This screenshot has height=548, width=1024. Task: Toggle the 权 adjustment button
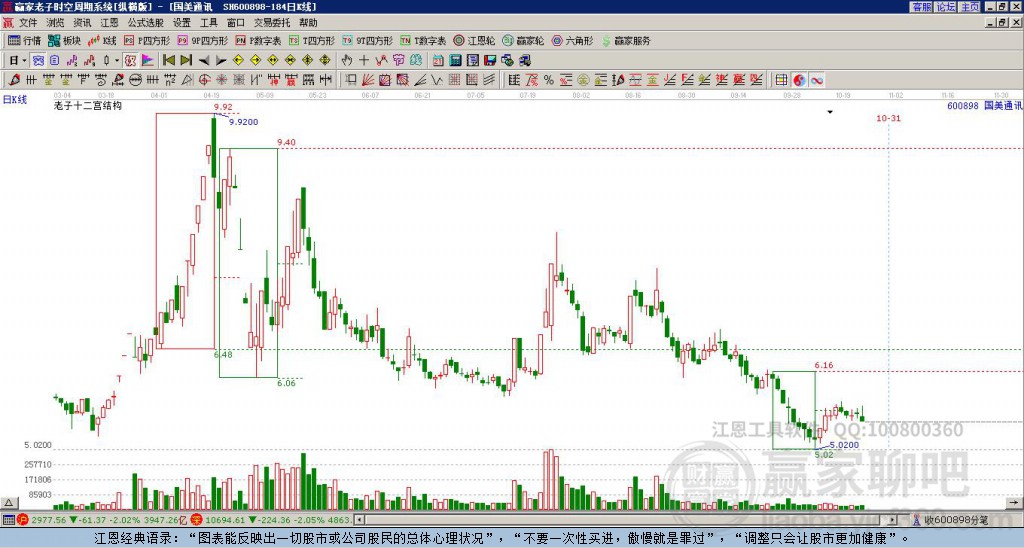[130, 61]
